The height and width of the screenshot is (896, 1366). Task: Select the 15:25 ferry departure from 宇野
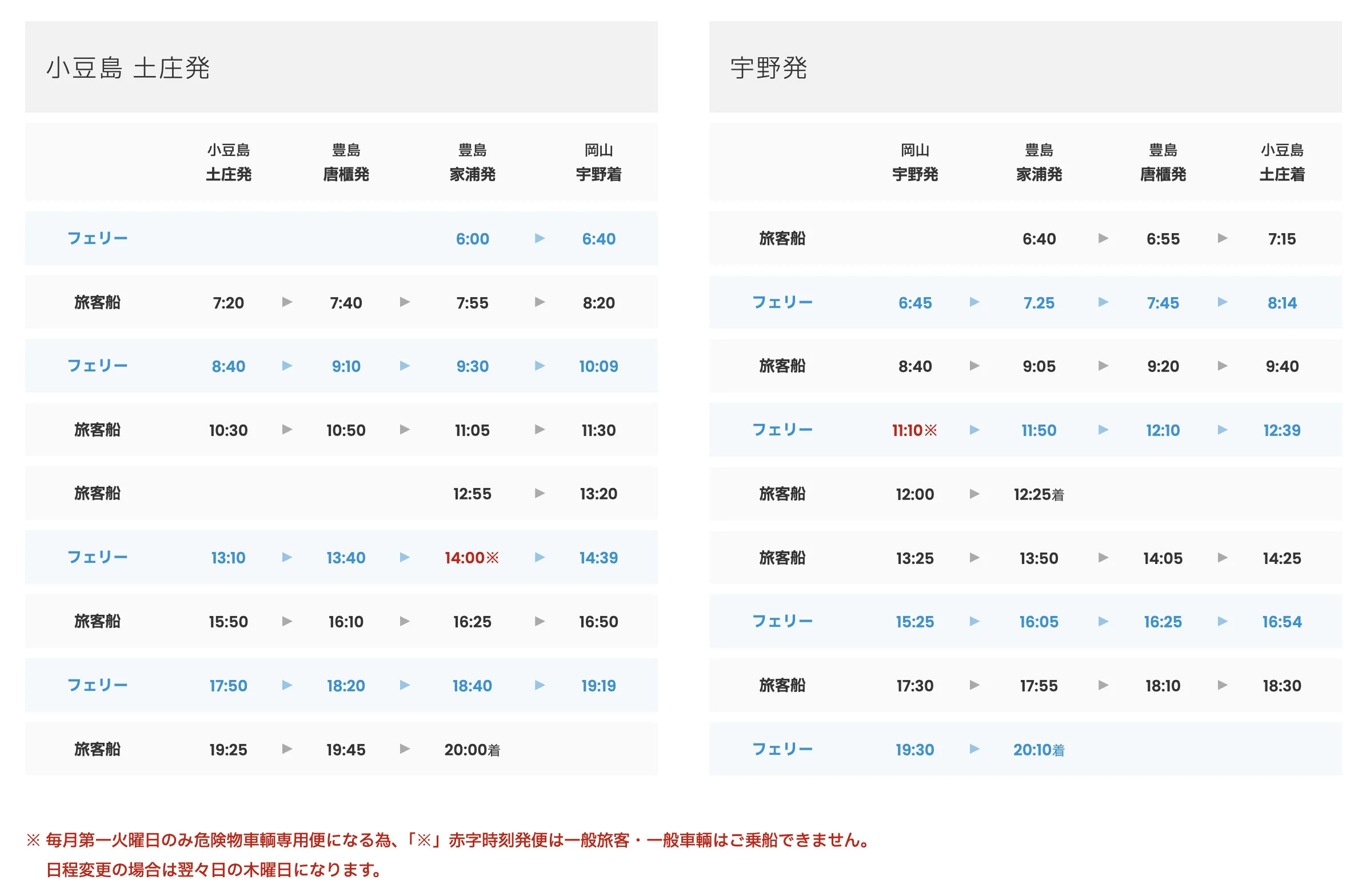[x=915, y=621]
